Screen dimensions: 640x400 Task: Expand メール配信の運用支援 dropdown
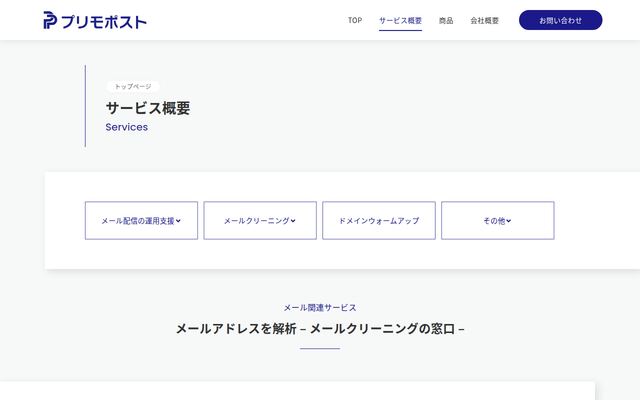tap(141, 220)
